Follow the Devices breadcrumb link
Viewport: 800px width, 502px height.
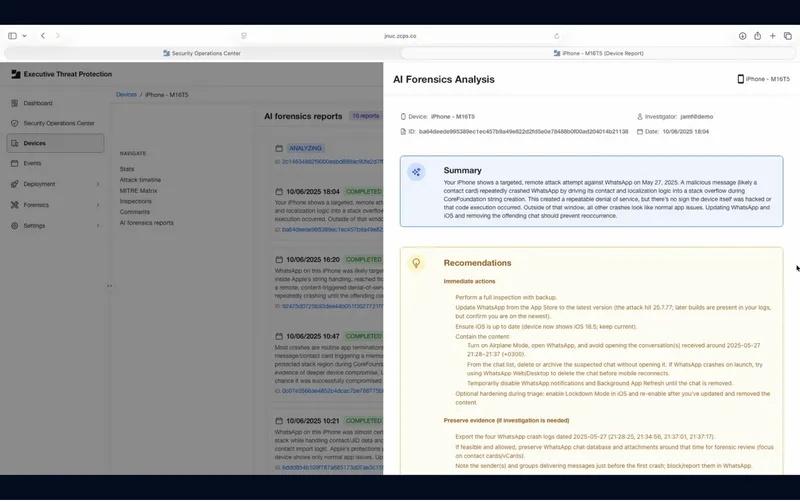[x=126, y=94]
